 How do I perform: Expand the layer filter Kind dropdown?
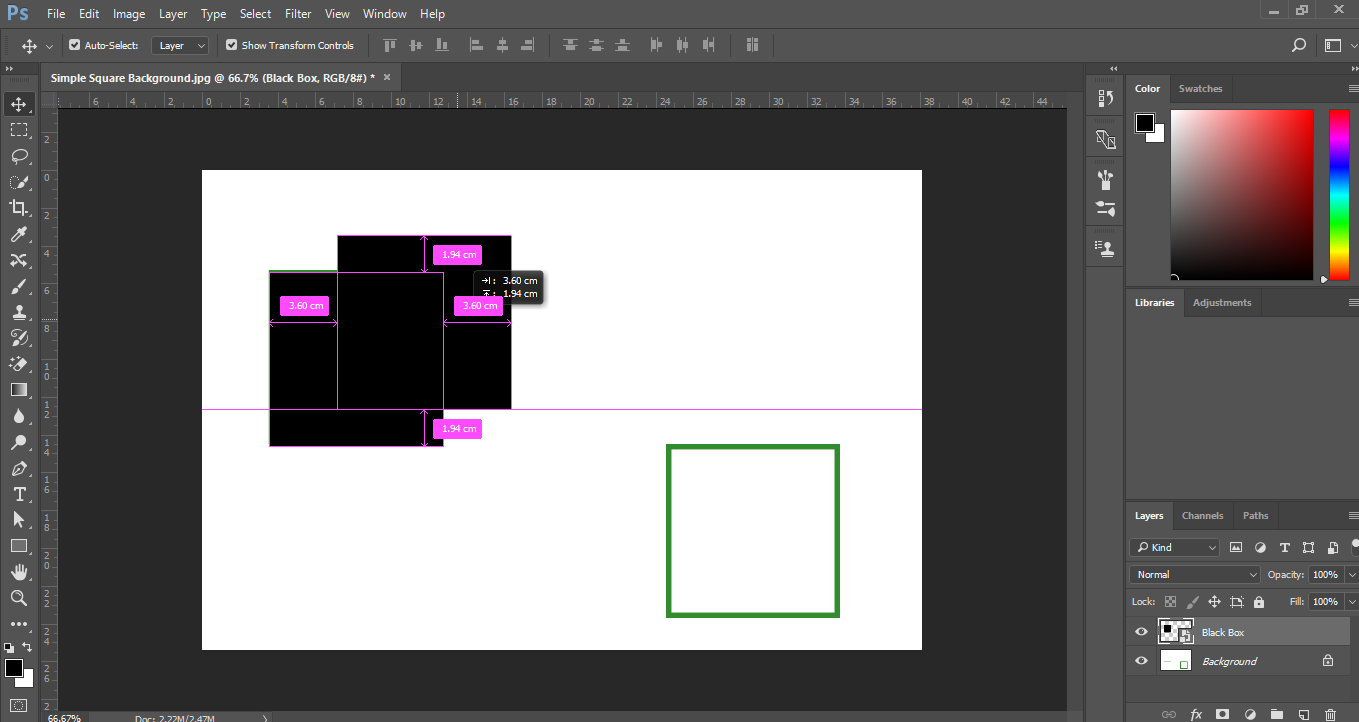click(x=1175, y=547)
